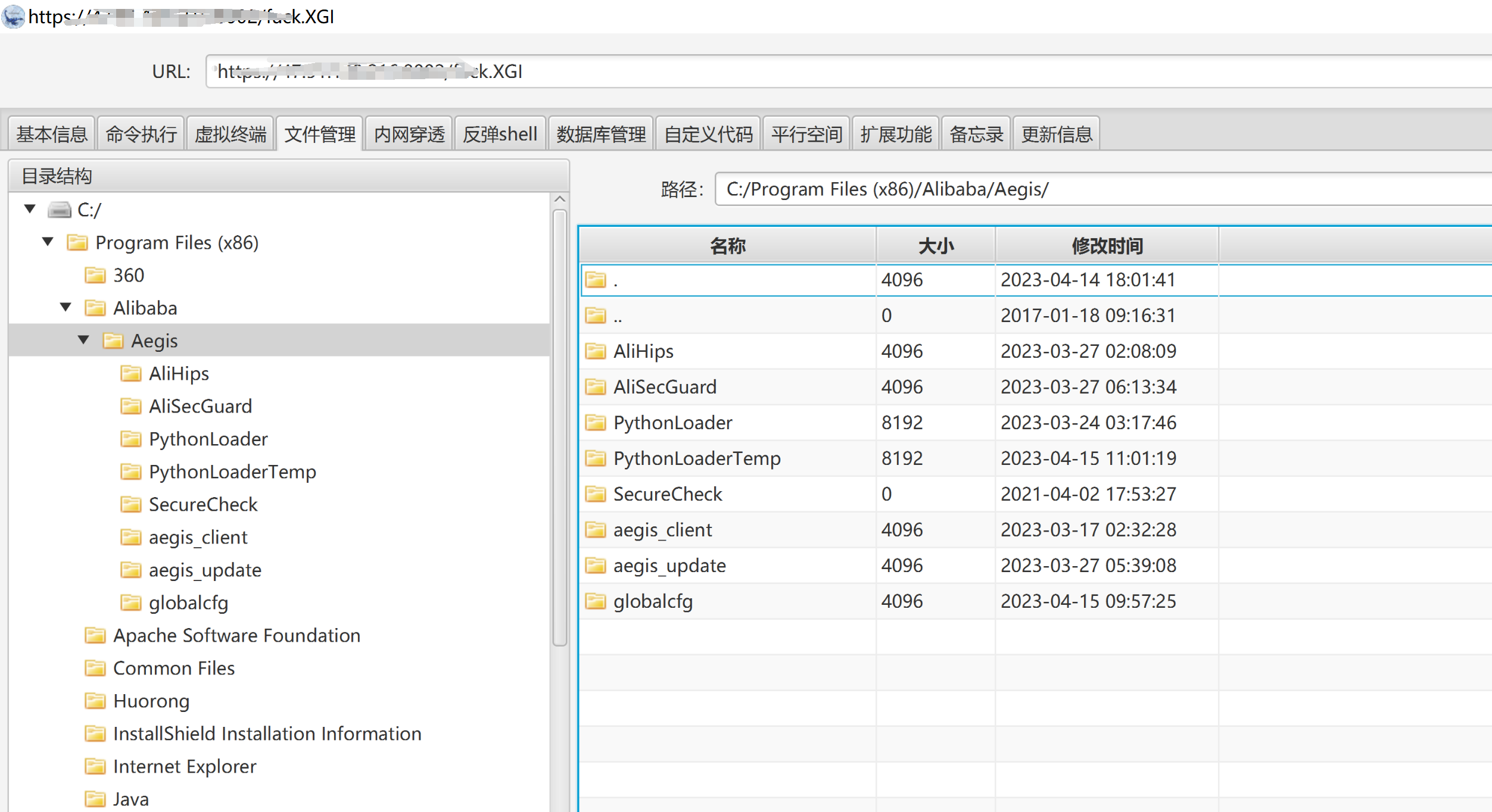Image resolution: width=1492 pixels, height=812 pixels.
Task: Click the Alibaba folder icon in tree
Action: [95, 308]
